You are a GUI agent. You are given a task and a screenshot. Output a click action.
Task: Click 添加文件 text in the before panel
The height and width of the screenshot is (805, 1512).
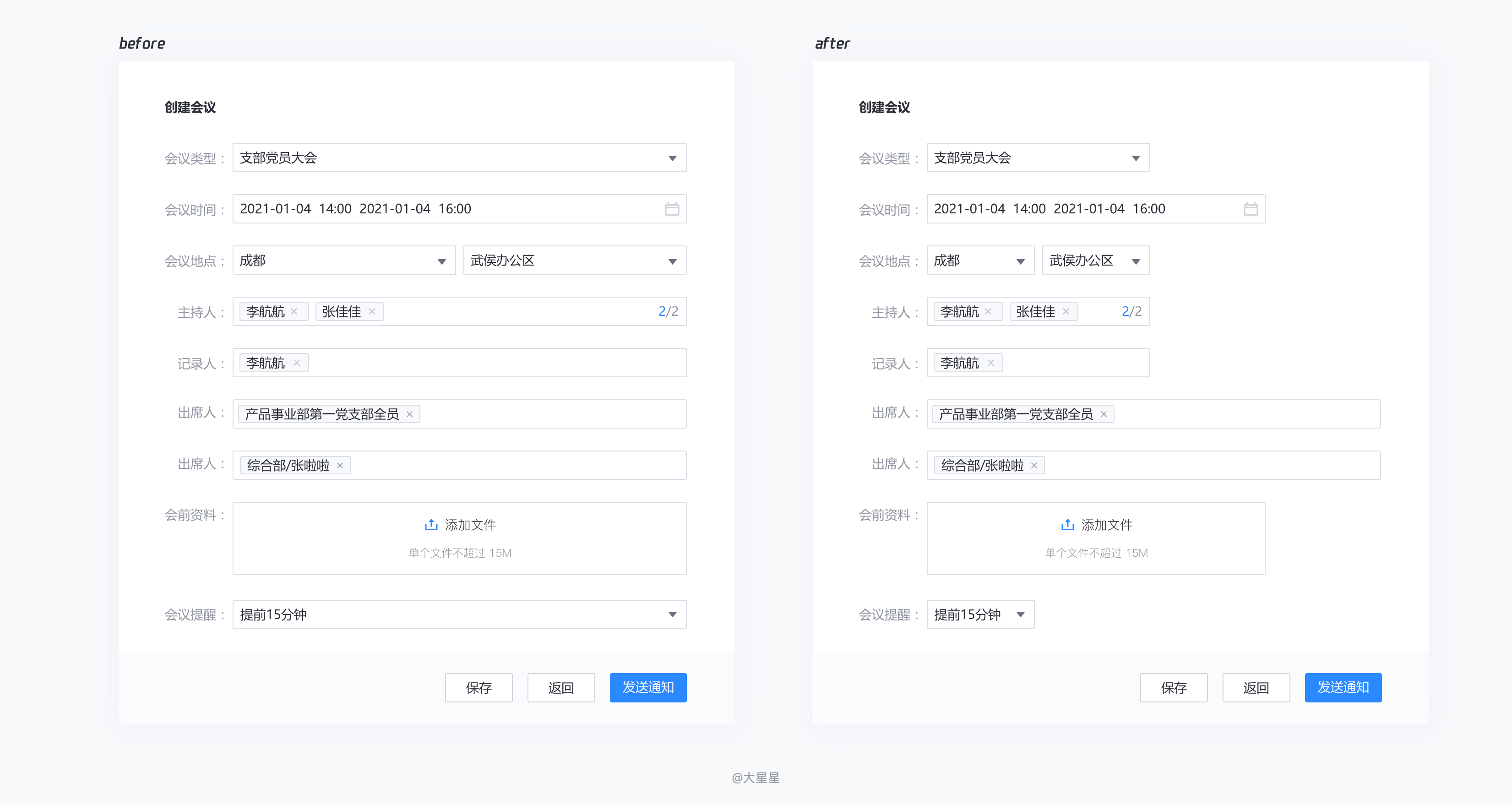click(470, 525)
